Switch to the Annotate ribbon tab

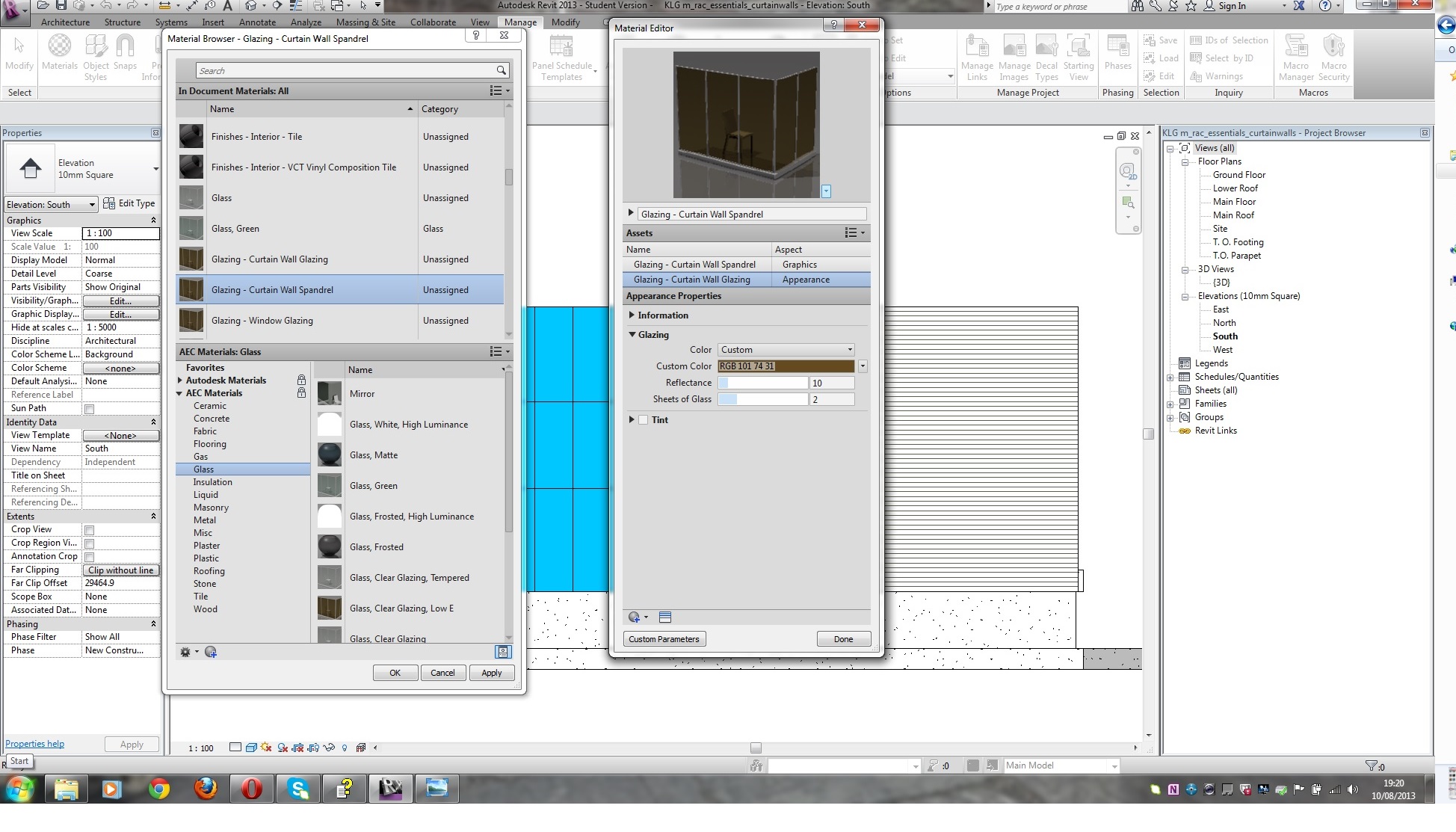pyautogui.click(x=257, y=22)
